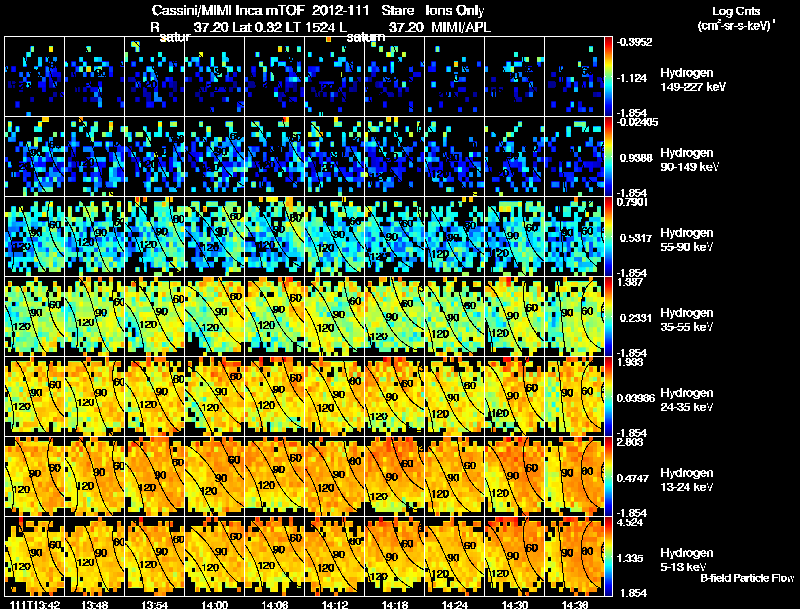
Task: Open the 35-55 keV panel at 14:00
Action: click(214, 317)
